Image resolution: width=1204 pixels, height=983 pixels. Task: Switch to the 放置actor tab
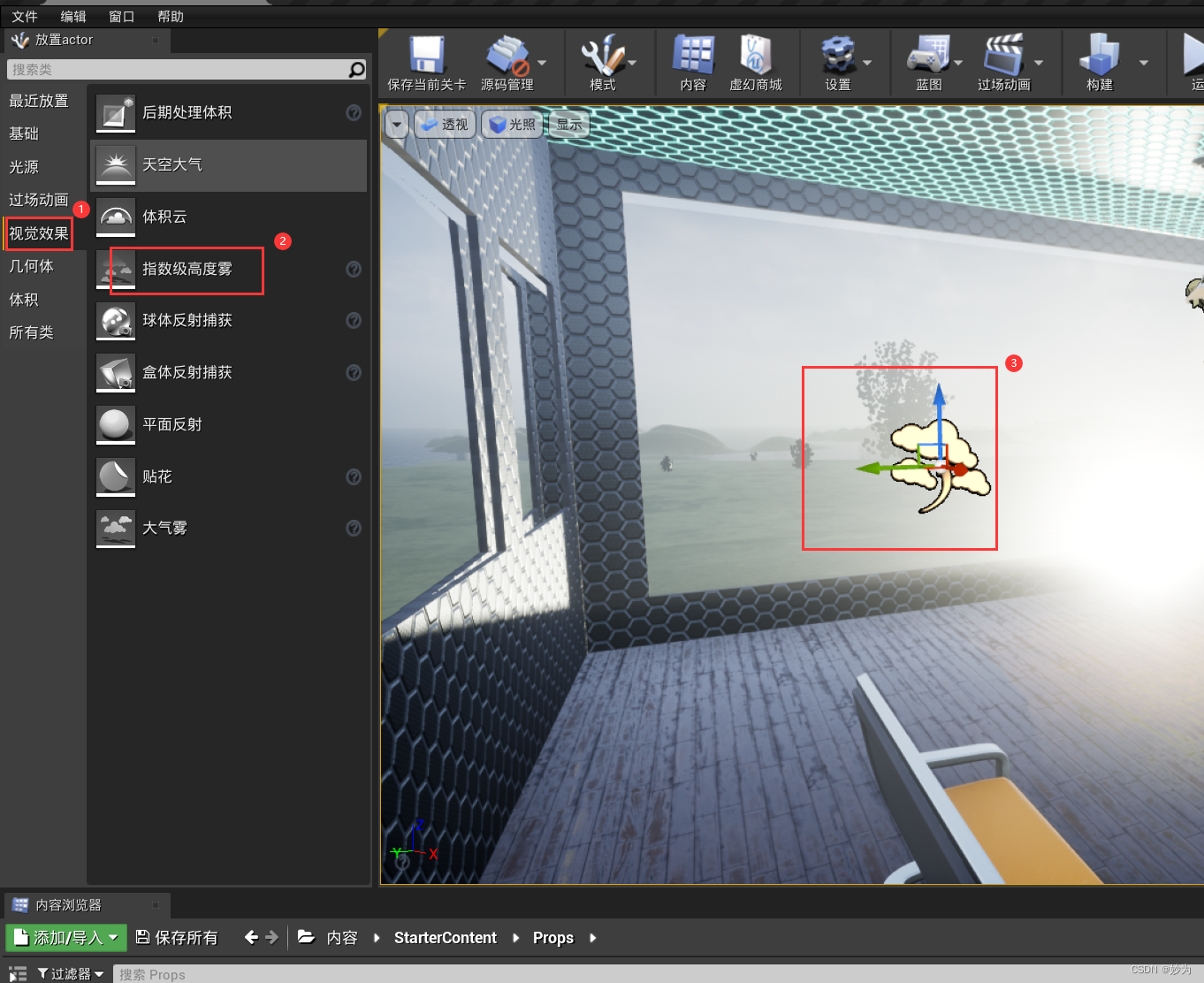click(87, 40)
